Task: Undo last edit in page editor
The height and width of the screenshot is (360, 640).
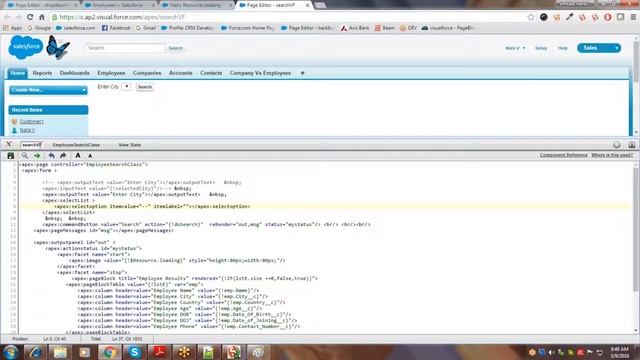Action: [x=51, y=156]
